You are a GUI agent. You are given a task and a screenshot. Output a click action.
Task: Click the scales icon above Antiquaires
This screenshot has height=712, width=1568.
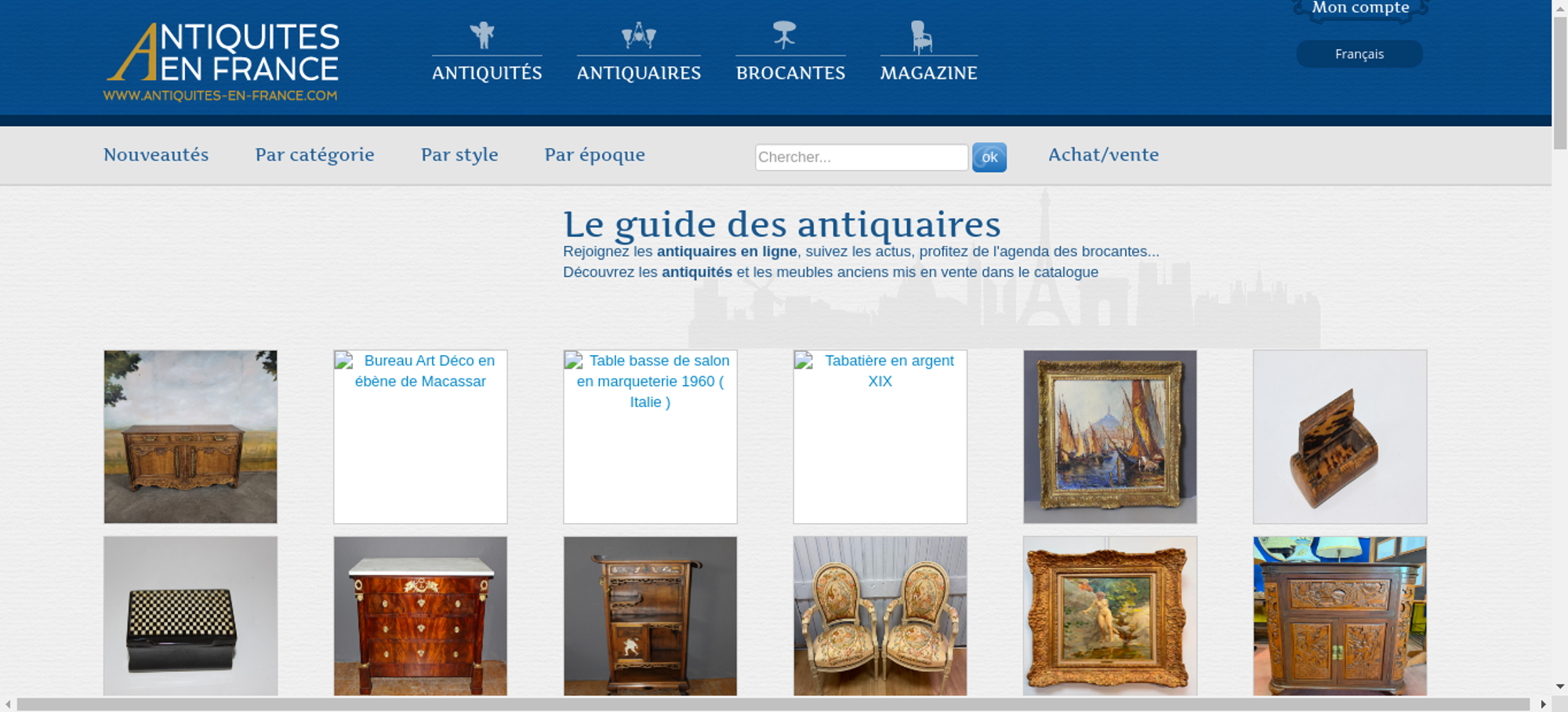click(x=638, y=35)
